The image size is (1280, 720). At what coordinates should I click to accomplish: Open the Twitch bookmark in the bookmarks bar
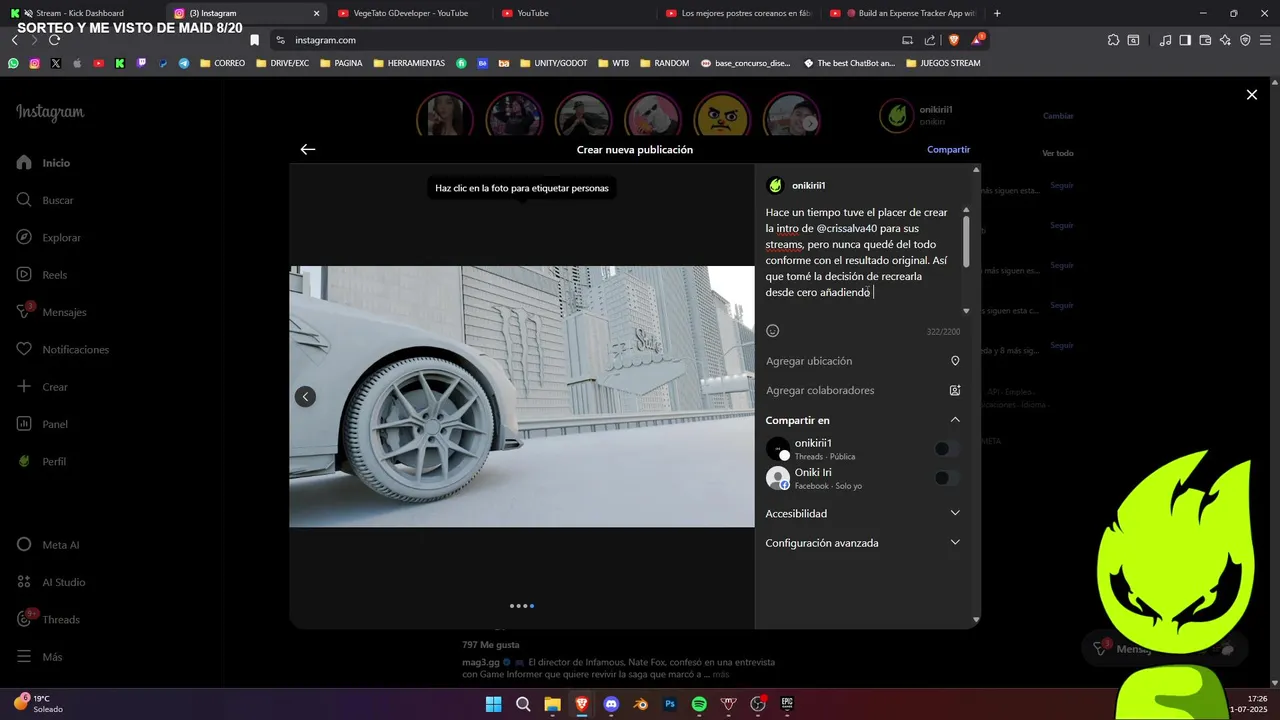[141, 63]
